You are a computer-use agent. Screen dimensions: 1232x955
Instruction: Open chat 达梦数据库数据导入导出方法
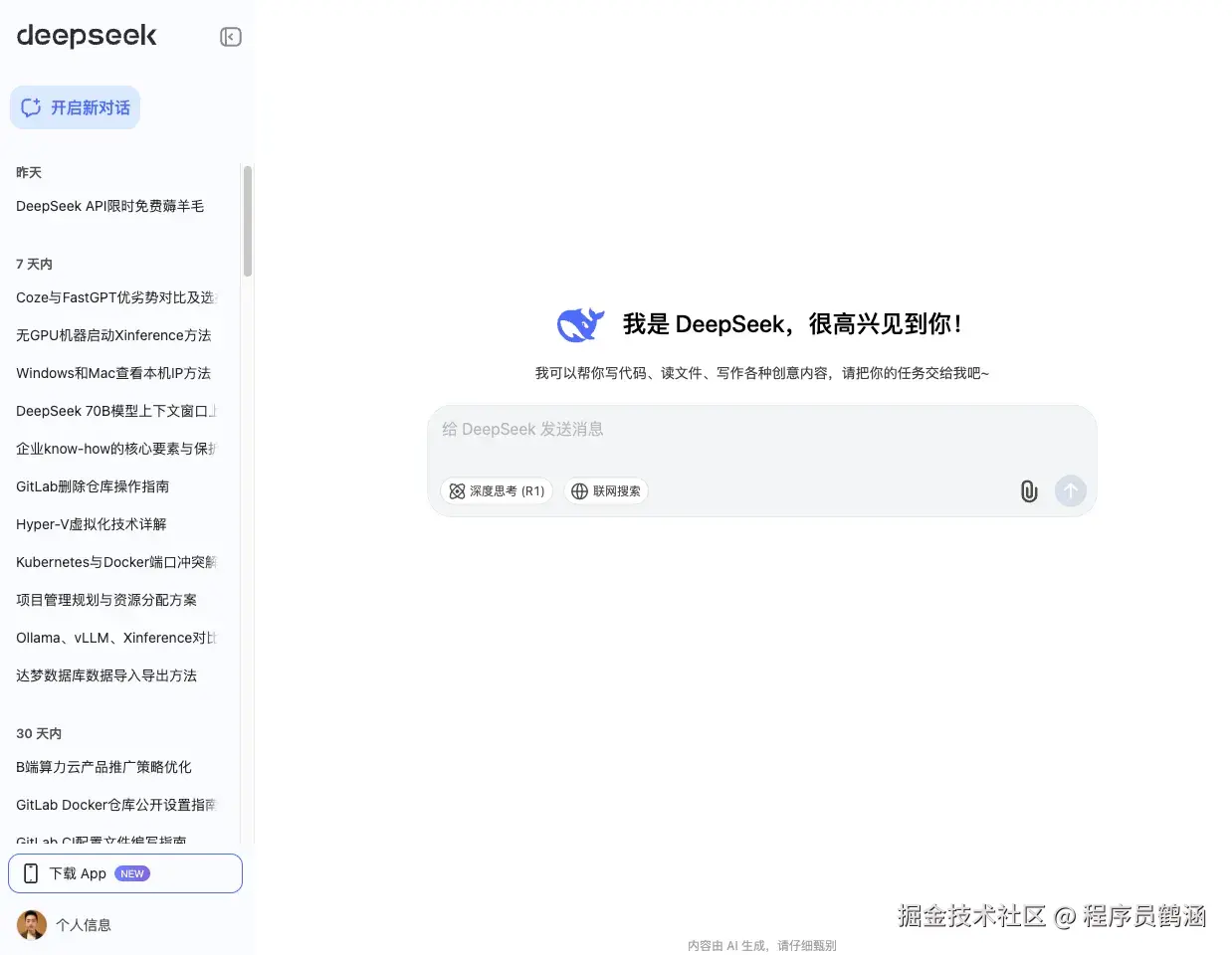[106, 675]
